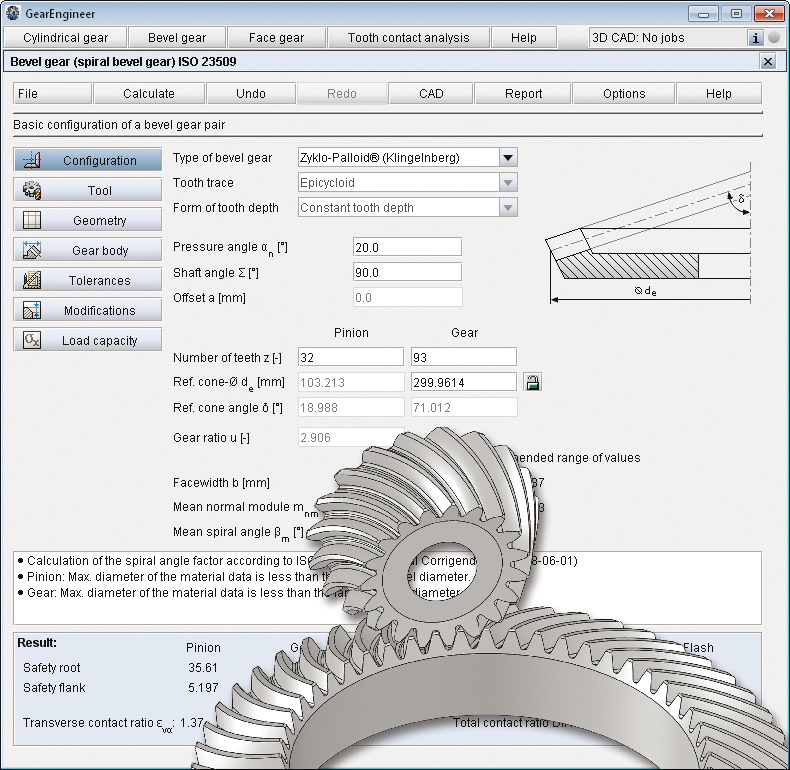Click the Tool gear cutter icon
Screen dimensions: 790x770
click(x=32, y=190)
